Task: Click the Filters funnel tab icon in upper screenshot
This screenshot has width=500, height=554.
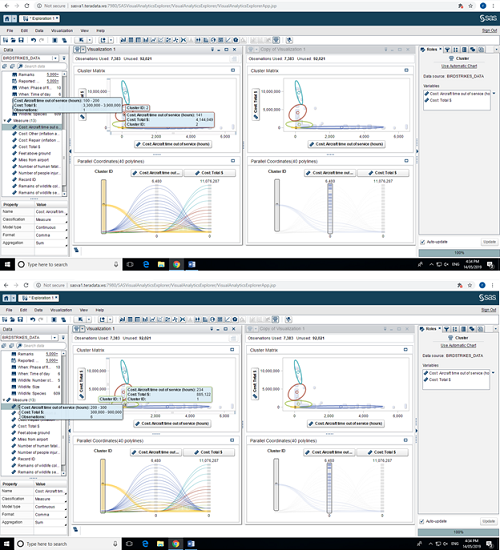Action: [x=447, y=50]
